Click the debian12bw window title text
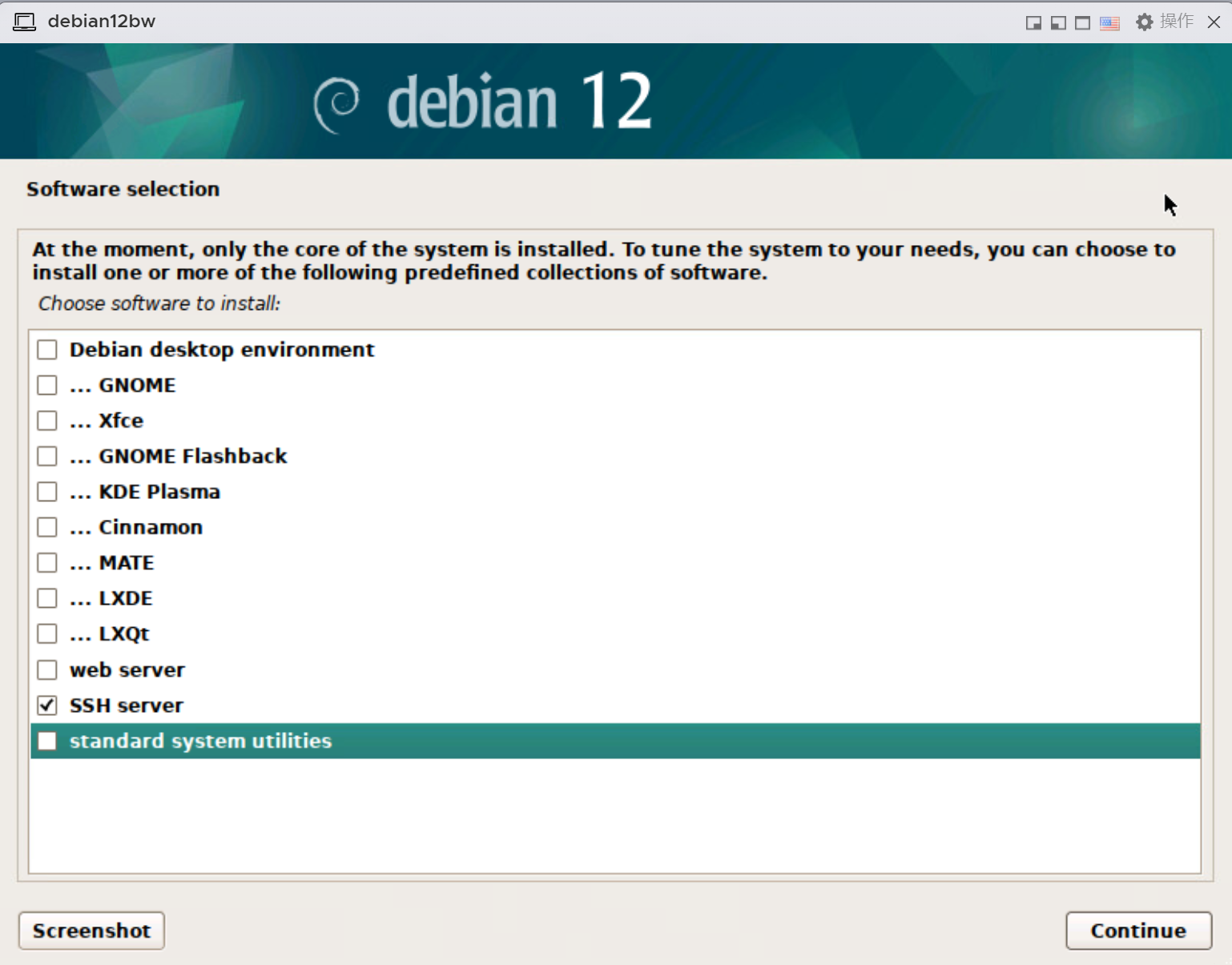 click(101, 22)
